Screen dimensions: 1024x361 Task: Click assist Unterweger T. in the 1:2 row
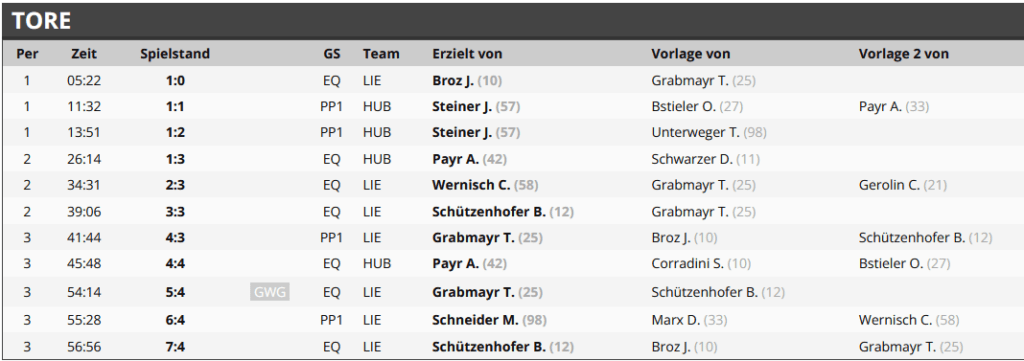(696, 133)
